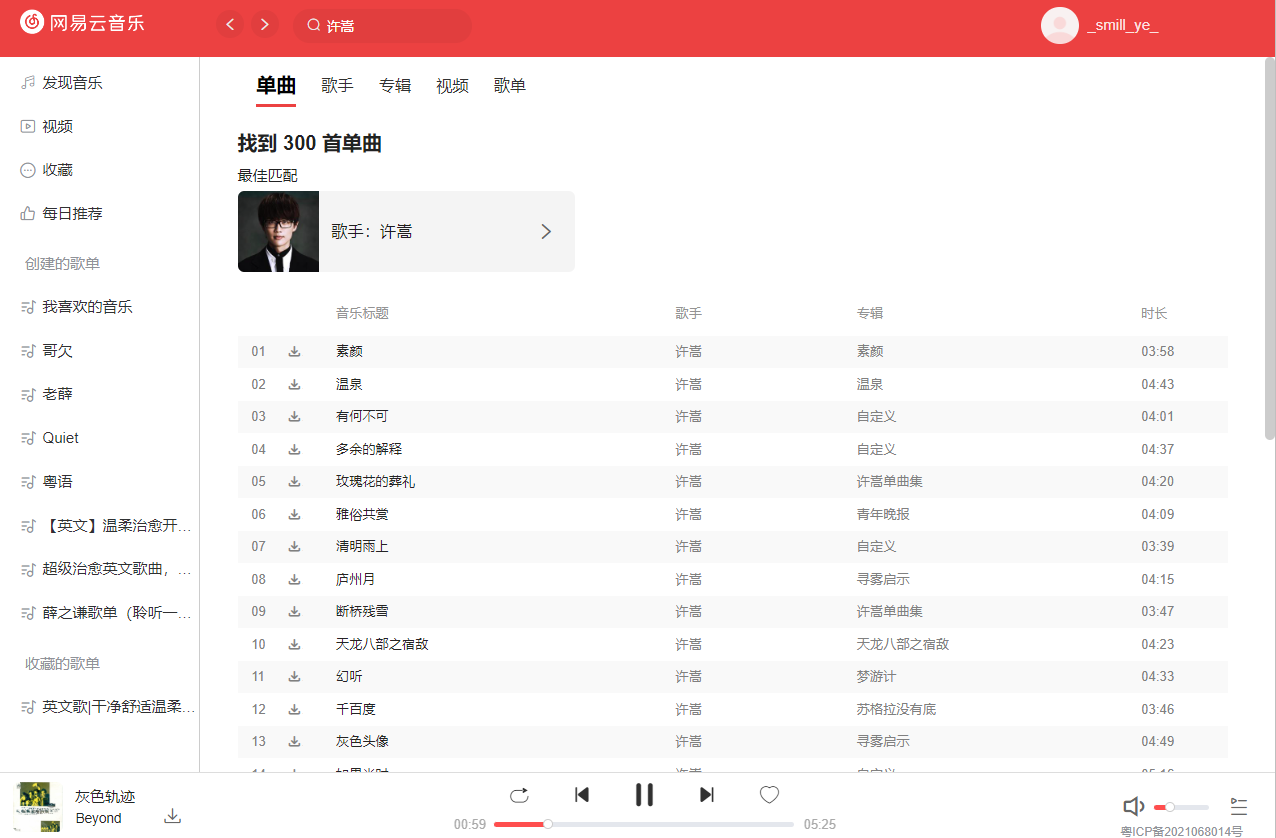Download song 12 千百度
This screenshot has height=838, width=1276.
(x=294, y=709)
